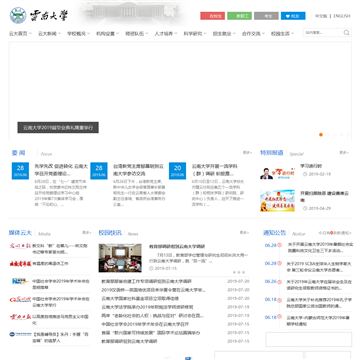Click the green 教职工 button
Screen dimensions: 360x360
click(239, 16)
